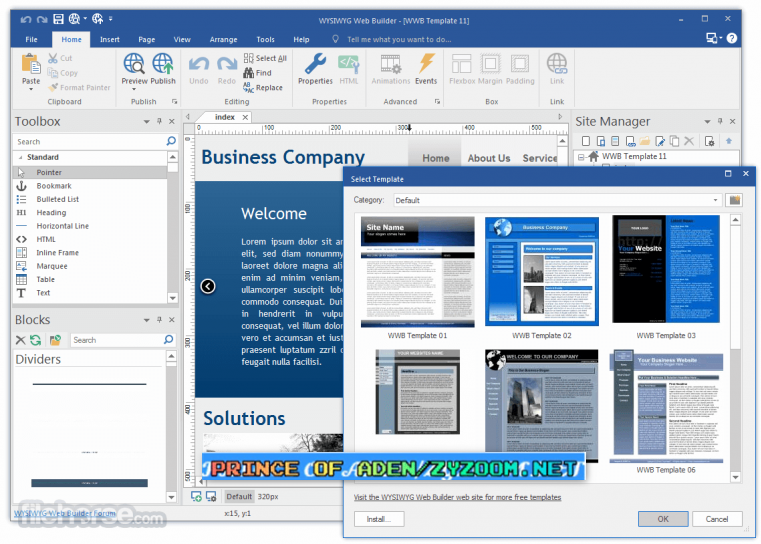Image resolution: width=761 pixels, height=544 pixels.
Task: Pin the Toolbox panel
Action: 159,121
